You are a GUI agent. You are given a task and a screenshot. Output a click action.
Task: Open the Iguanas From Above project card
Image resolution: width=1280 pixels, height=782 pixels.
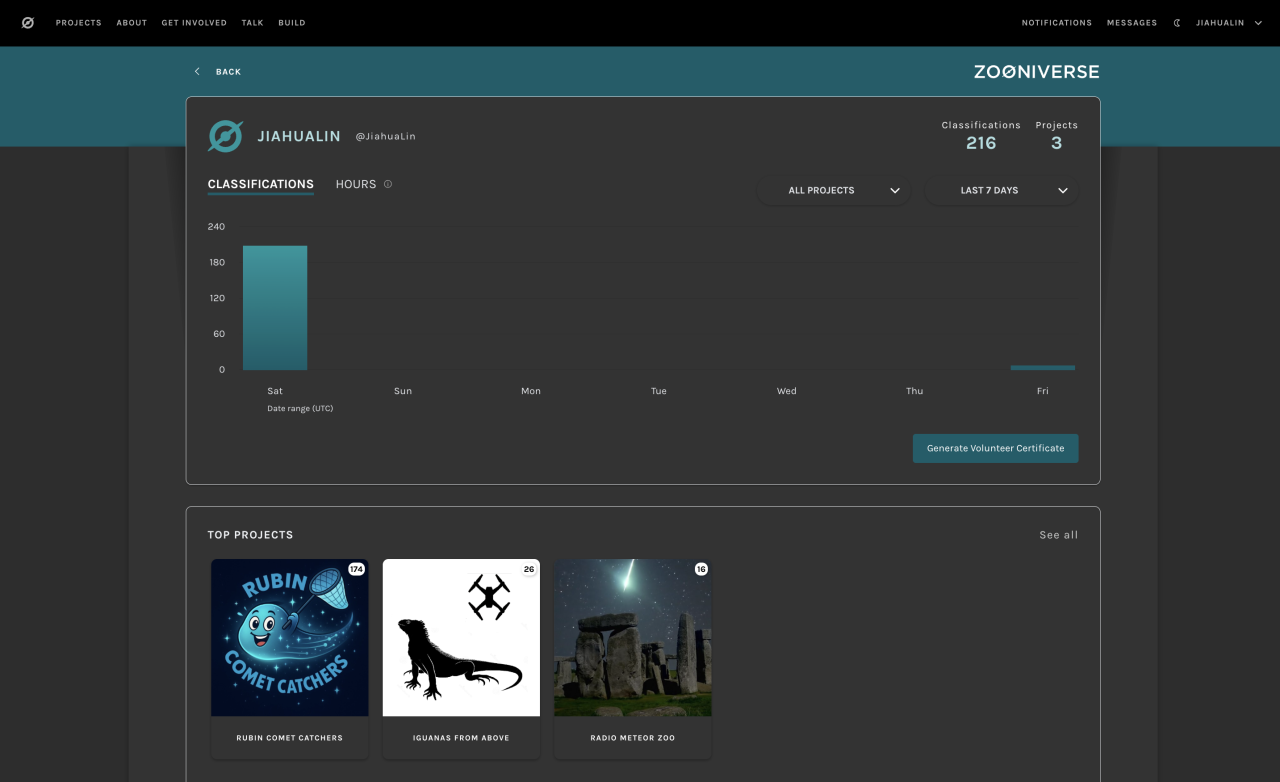(x=461, y=658)
